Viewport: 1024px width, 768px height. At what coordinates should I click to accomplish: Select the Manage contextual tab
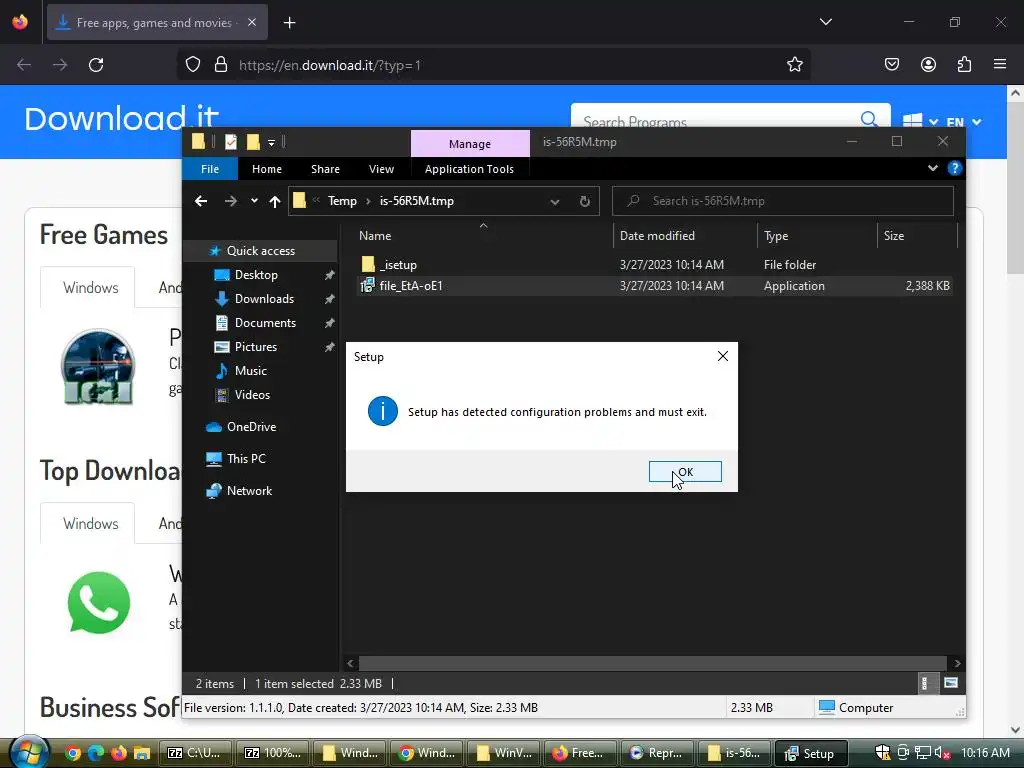tap(470, 144)
